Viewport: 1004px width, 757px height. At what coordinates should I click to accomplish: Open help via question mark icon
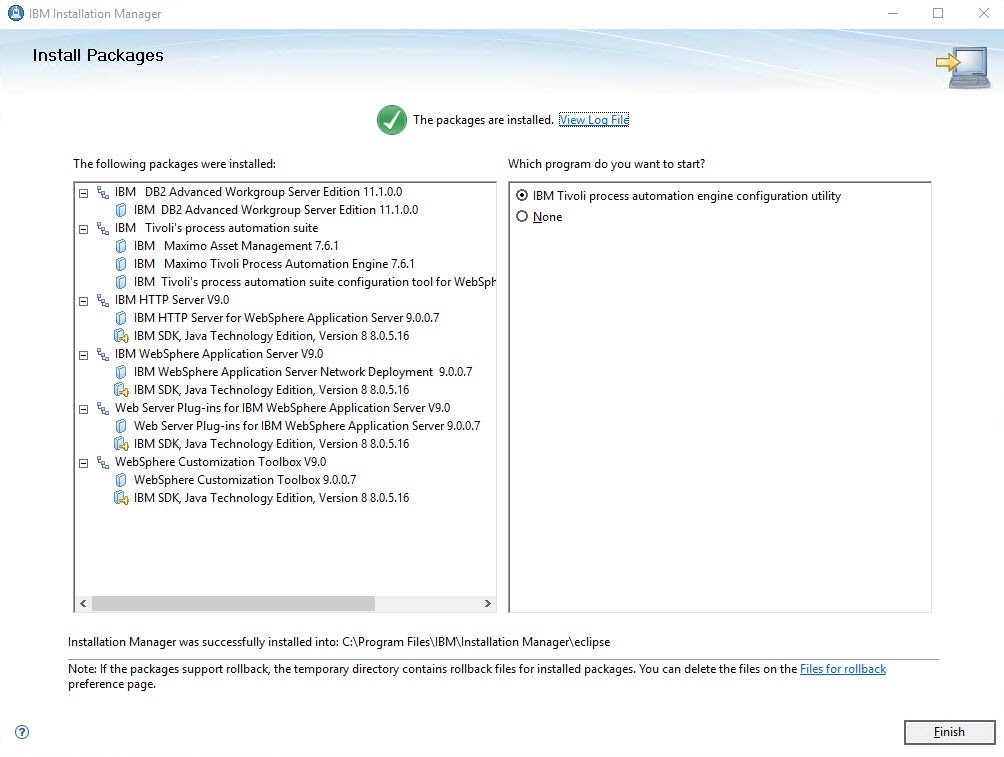click(x=22, y=732)
